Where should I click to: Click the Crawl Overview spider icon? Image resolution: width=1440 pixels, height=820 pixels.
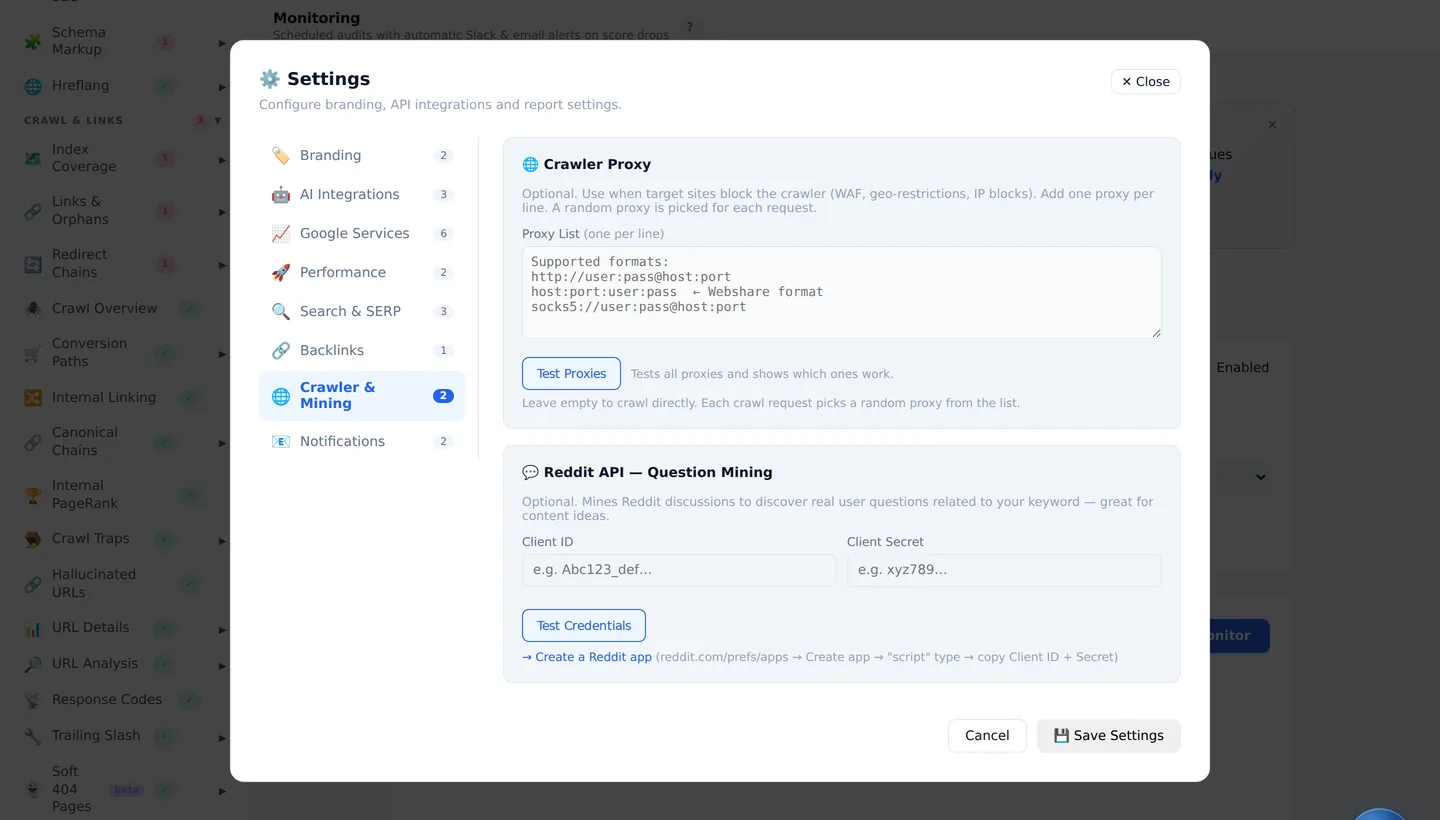point(33,308)
